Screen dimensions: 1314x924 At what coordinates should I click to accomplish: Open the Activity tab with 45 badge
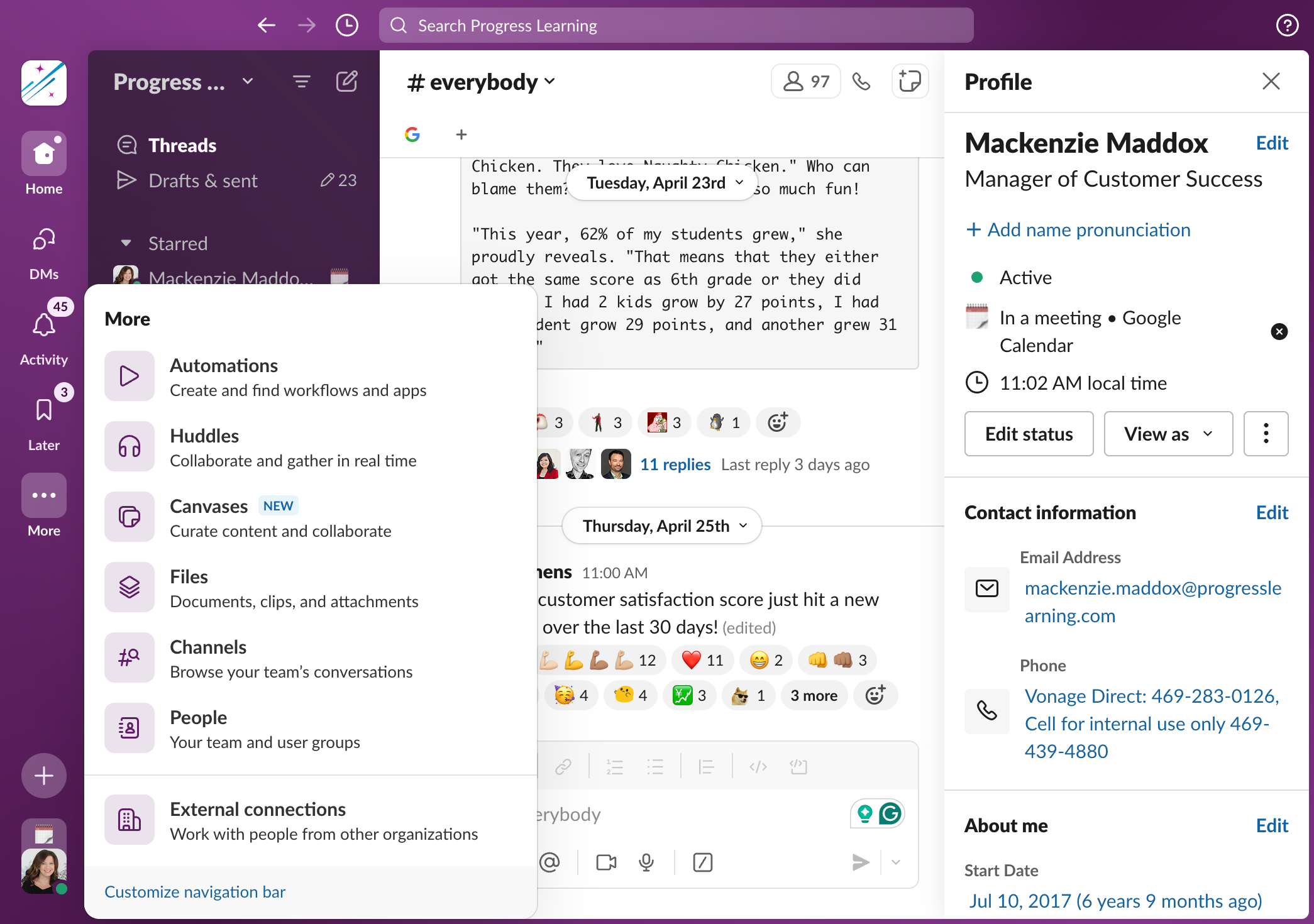point(44,333)
